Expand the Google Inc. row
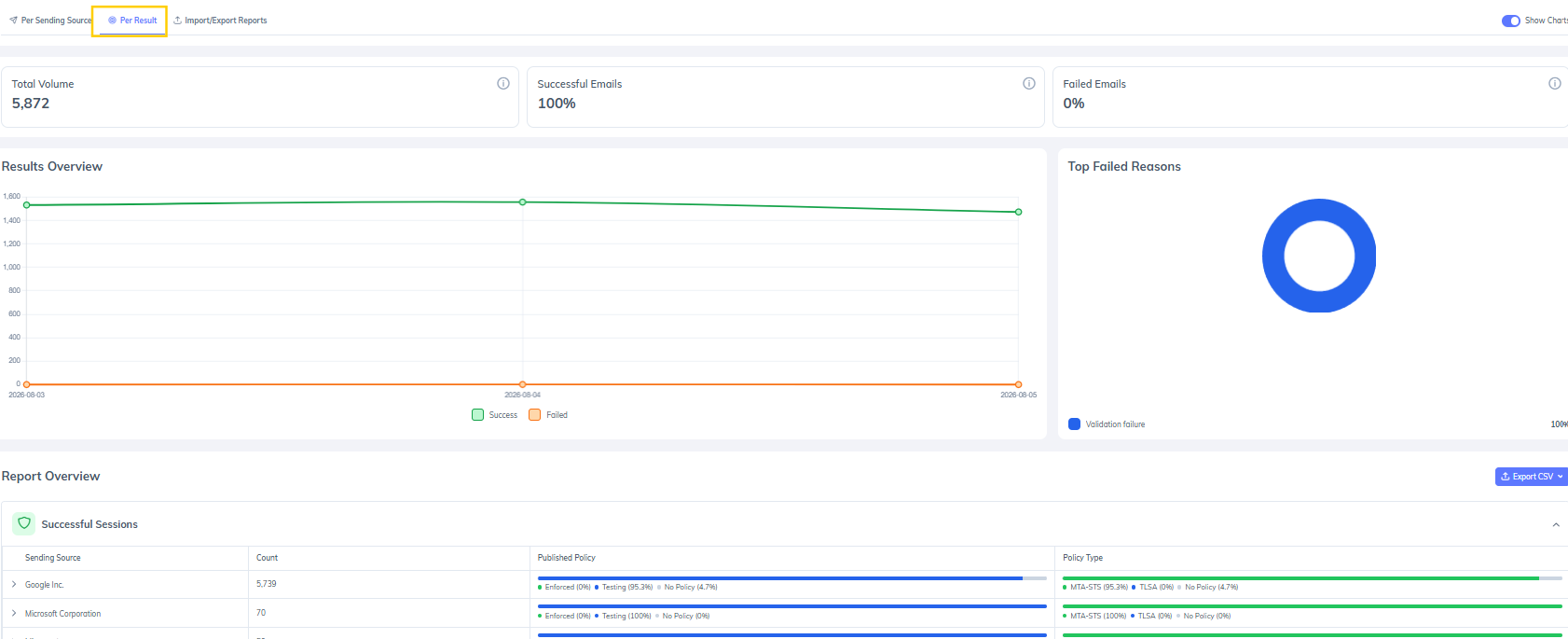Screen dimensions: 1568x639 coord(14,584)
